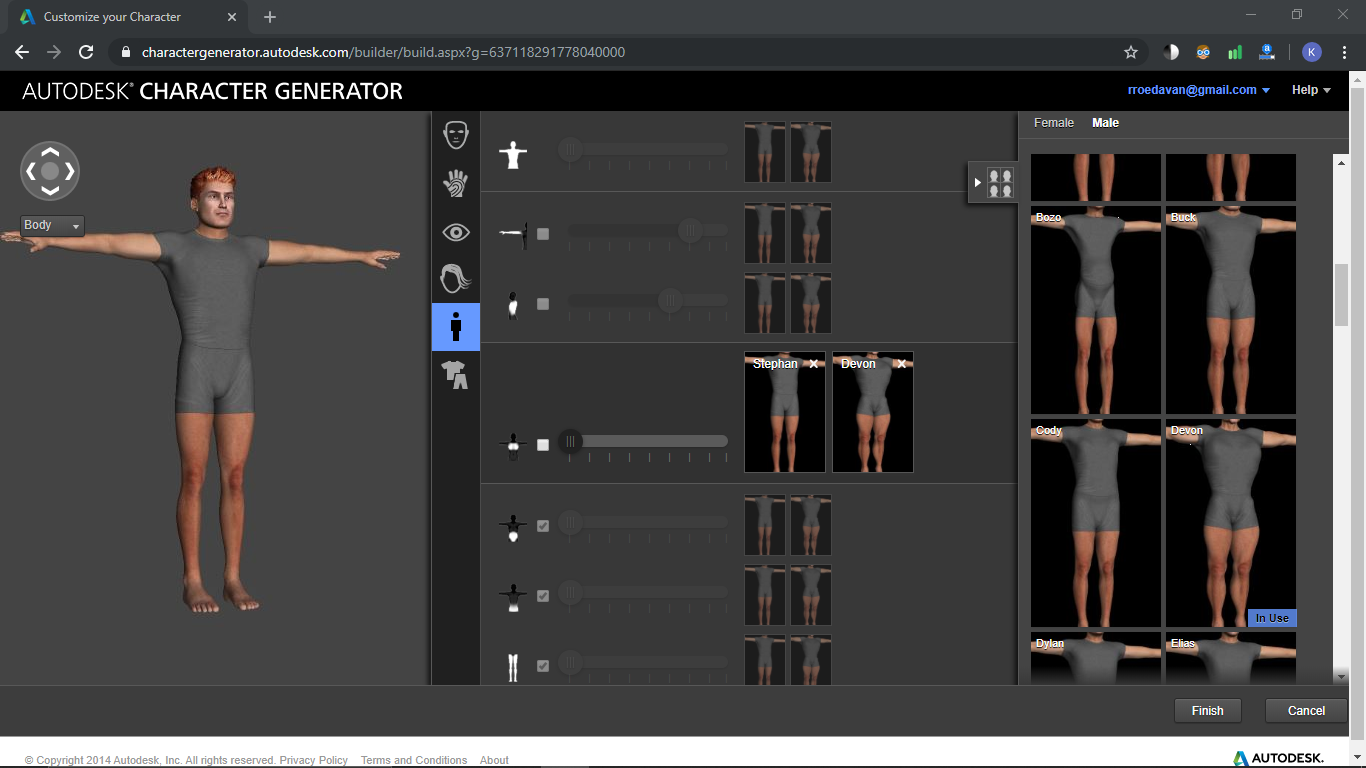The width and height of the screenshot is (1366, 768).
Task: Remove Devon from the blend slot
Action: coord(901,364)
